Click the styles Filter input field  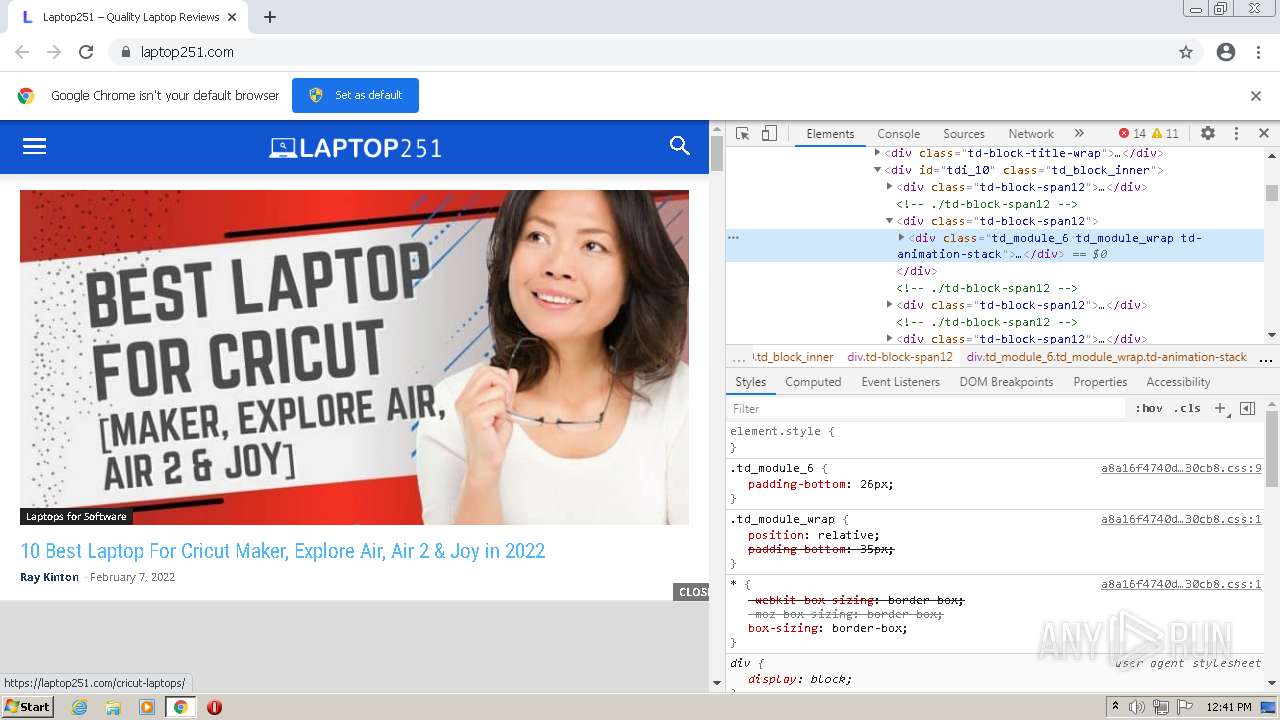(x=928, y=408)
